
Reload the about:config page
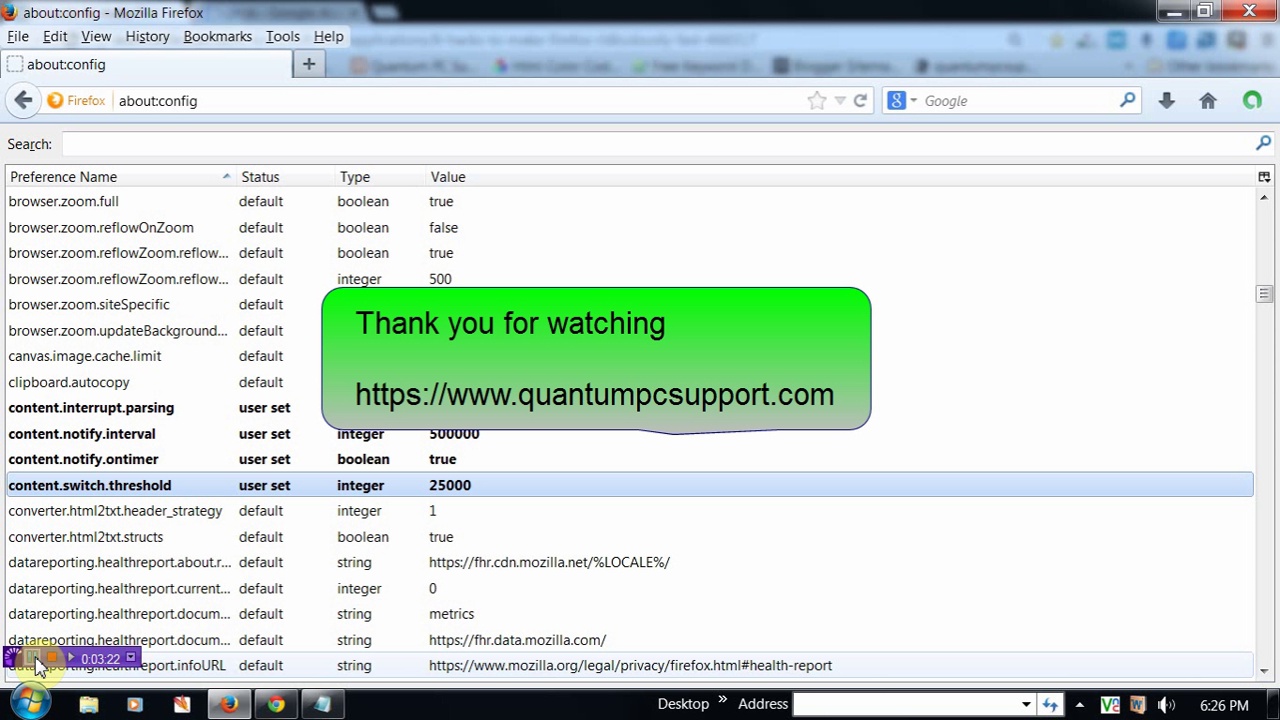click(860, 100)
